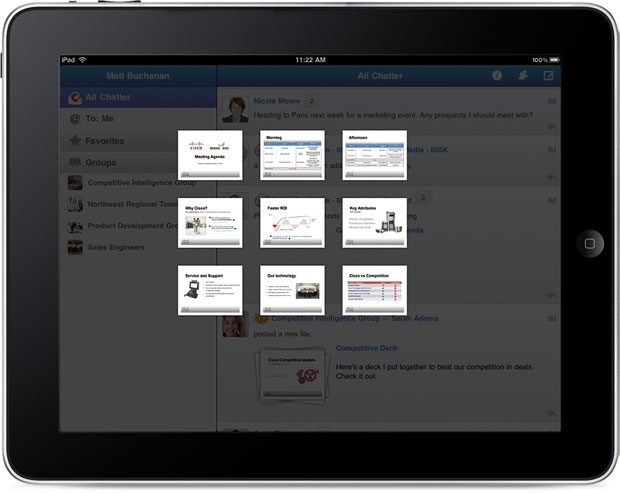Select the All Chatter sidebar item
Viewport: 620px width, 493px height.
click(138, 97)
